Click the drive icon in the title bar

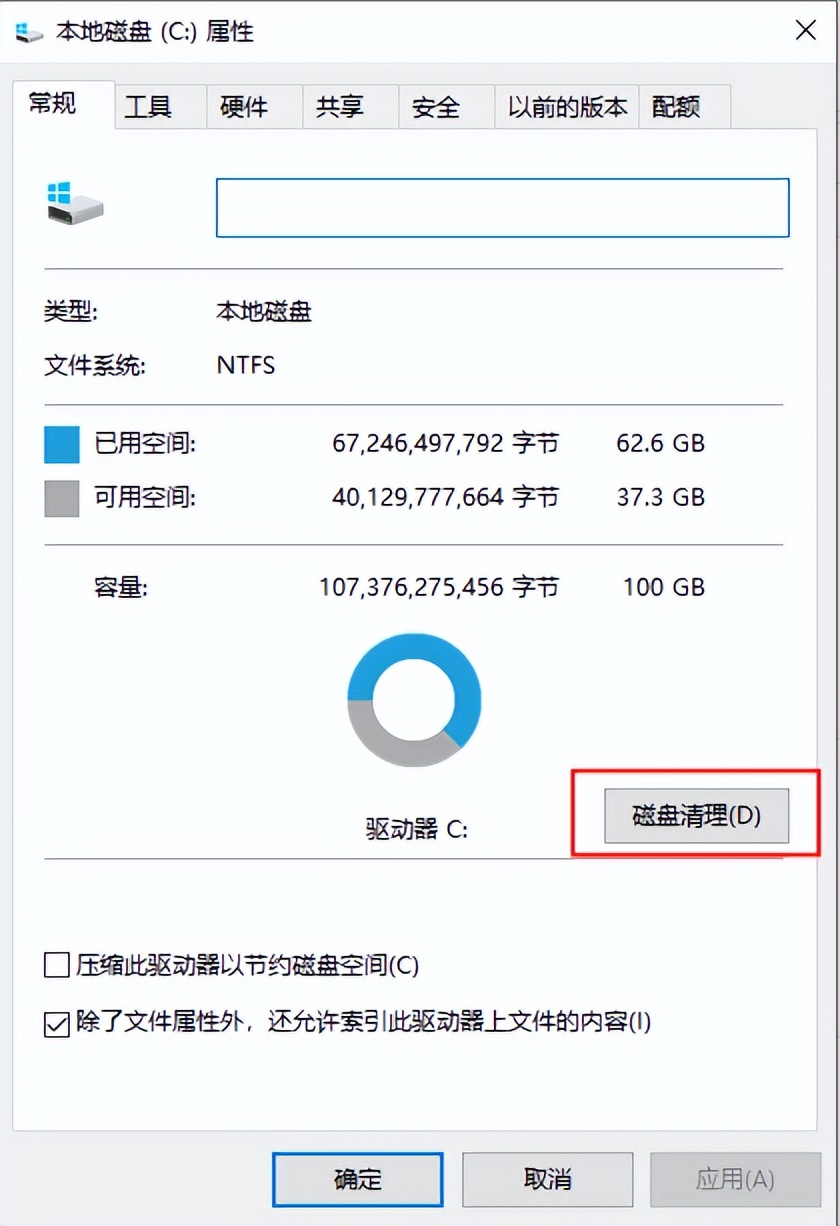(29, 31)
